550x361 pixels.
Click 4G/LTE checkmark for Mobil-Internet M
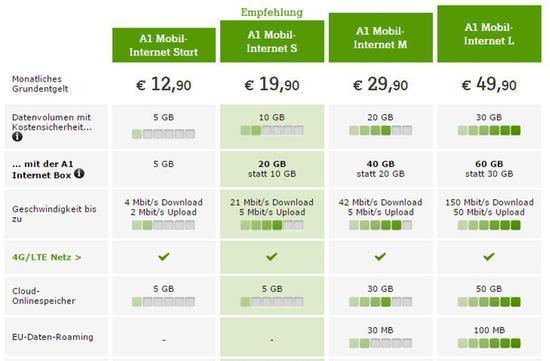pyautogui.click(x=380, y=256)
